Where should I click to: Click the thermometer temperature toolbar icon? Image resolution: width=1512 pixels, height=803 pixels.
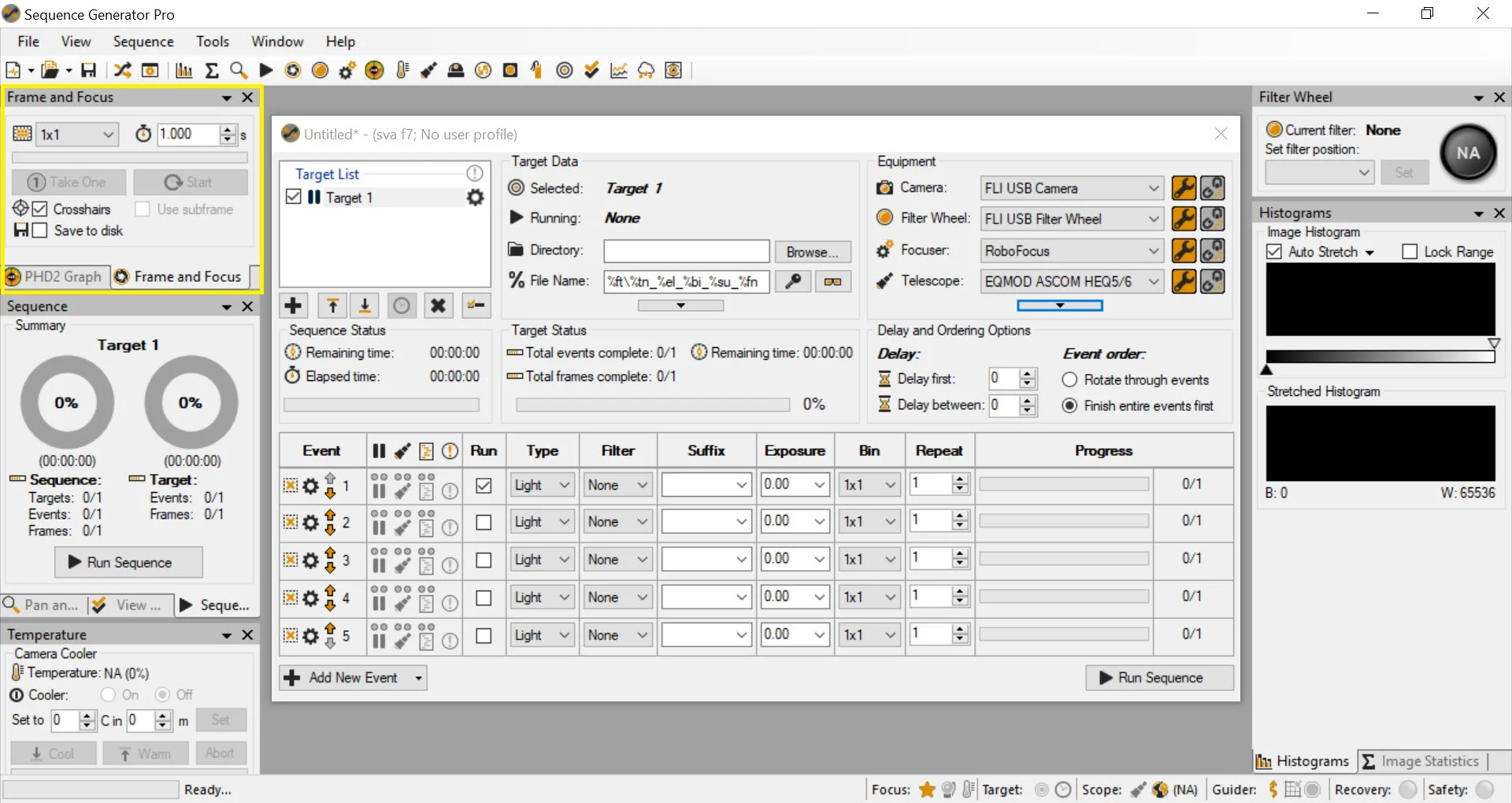point(402,70)
